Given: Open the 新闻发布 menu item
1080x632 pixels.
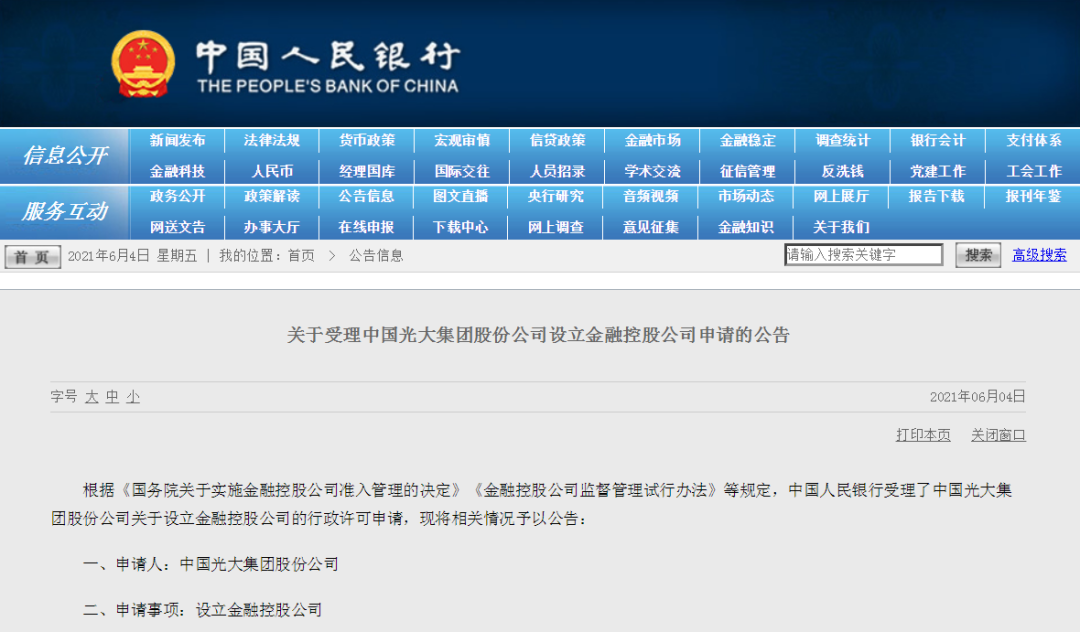Looking at the screenshot, I should coord(178,140).
